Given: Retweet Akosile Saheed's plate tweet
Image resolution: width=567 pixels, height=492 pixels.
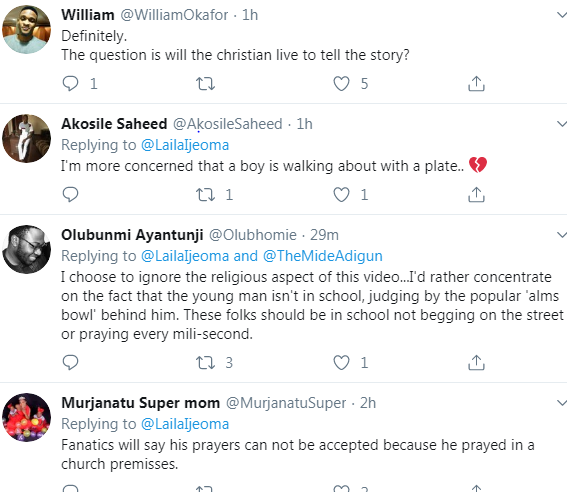Looking at the screenshot, I should click(x=205, y=194).
